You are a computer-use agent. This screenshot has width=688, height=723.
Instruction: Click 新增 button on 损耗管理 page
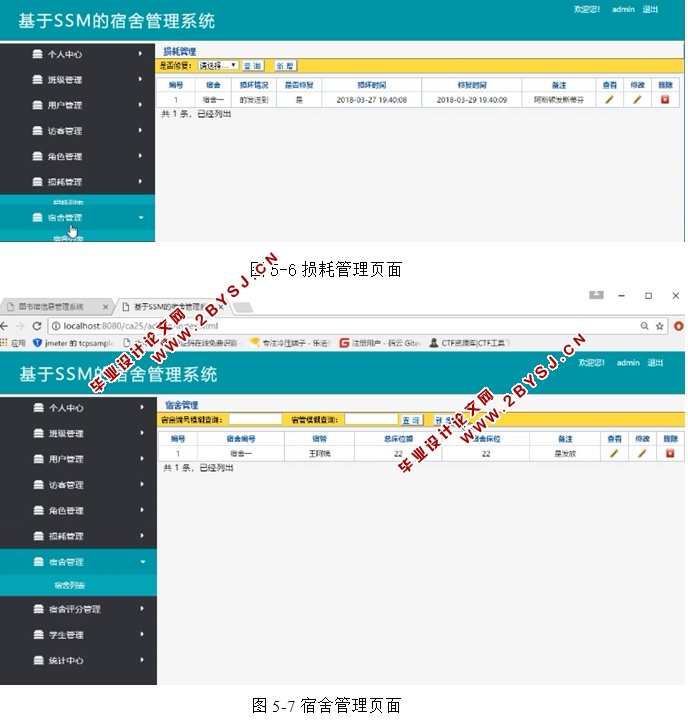point(285,66)
